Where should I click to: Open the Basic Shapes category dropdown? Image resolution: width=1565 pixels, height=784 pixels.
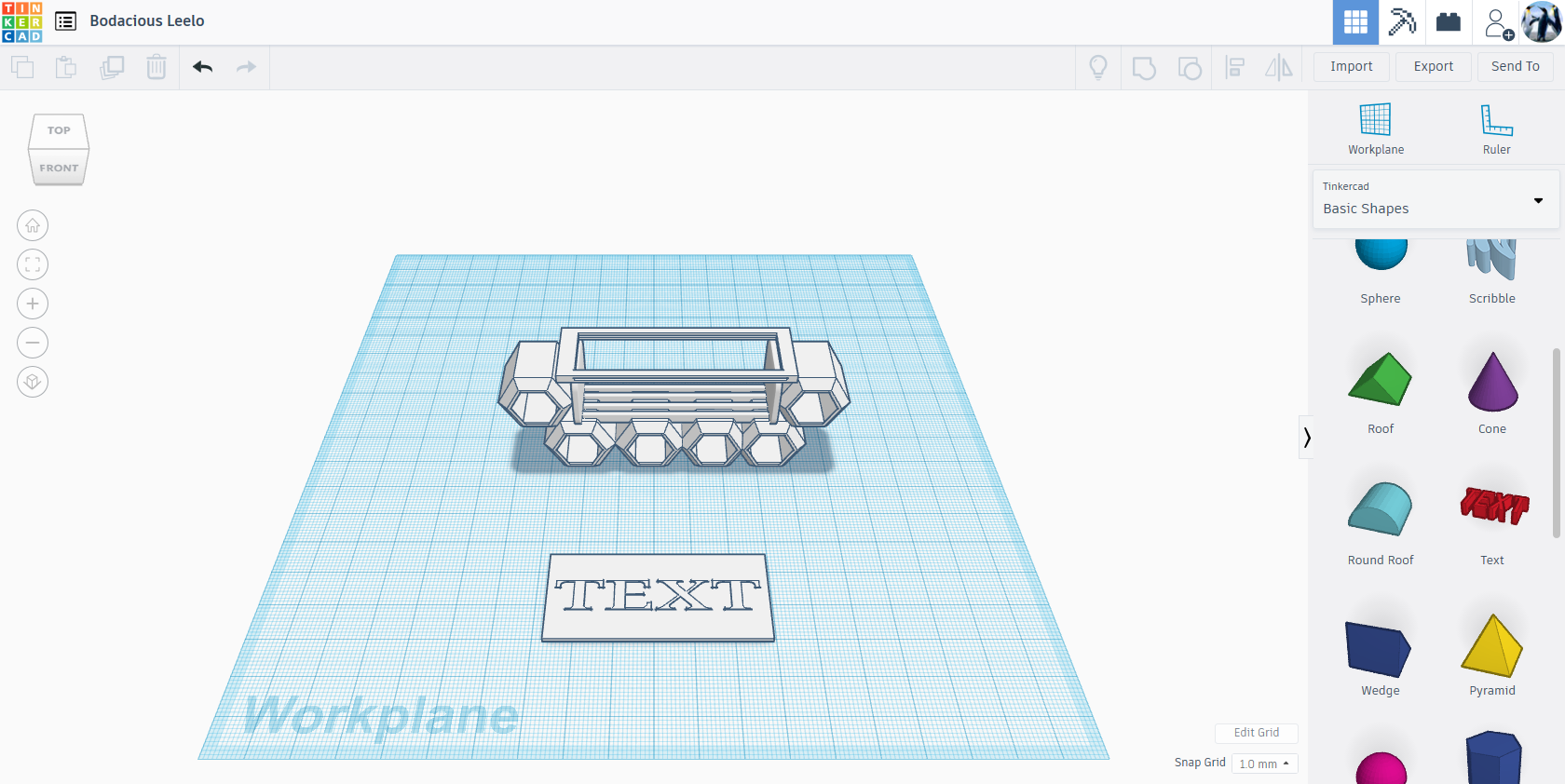coord(1436,199)
